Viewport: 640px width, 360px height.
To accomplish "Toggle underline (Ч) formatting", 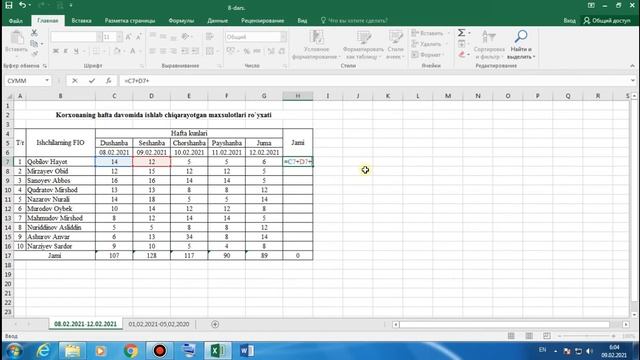I will click(x=76, y=51).
